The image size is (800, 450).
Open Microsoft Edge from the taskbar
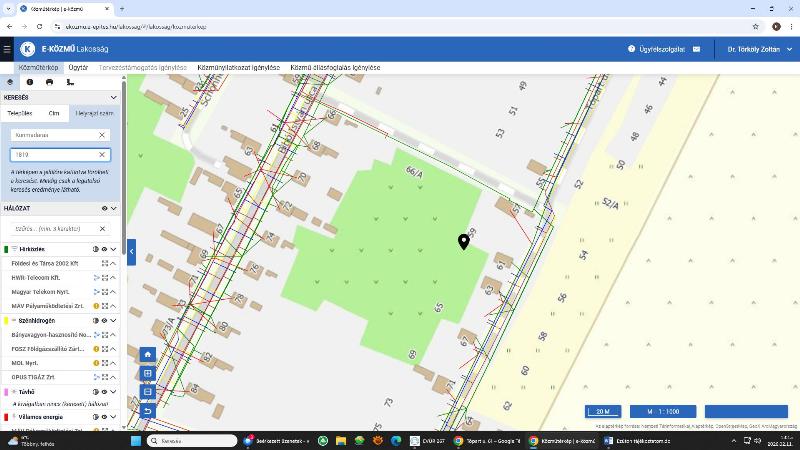(396, 441)
